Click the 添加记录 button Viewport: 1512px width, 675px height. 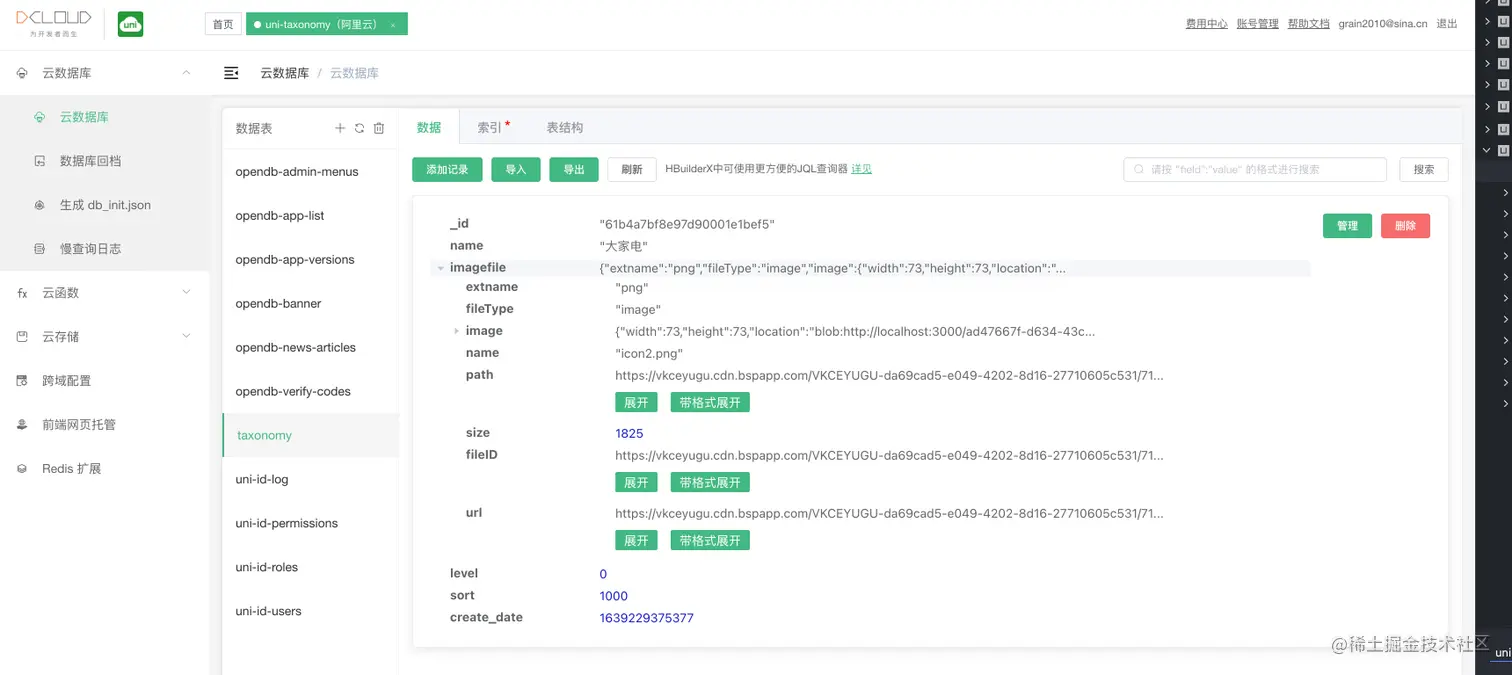click(x=447, y=170)
